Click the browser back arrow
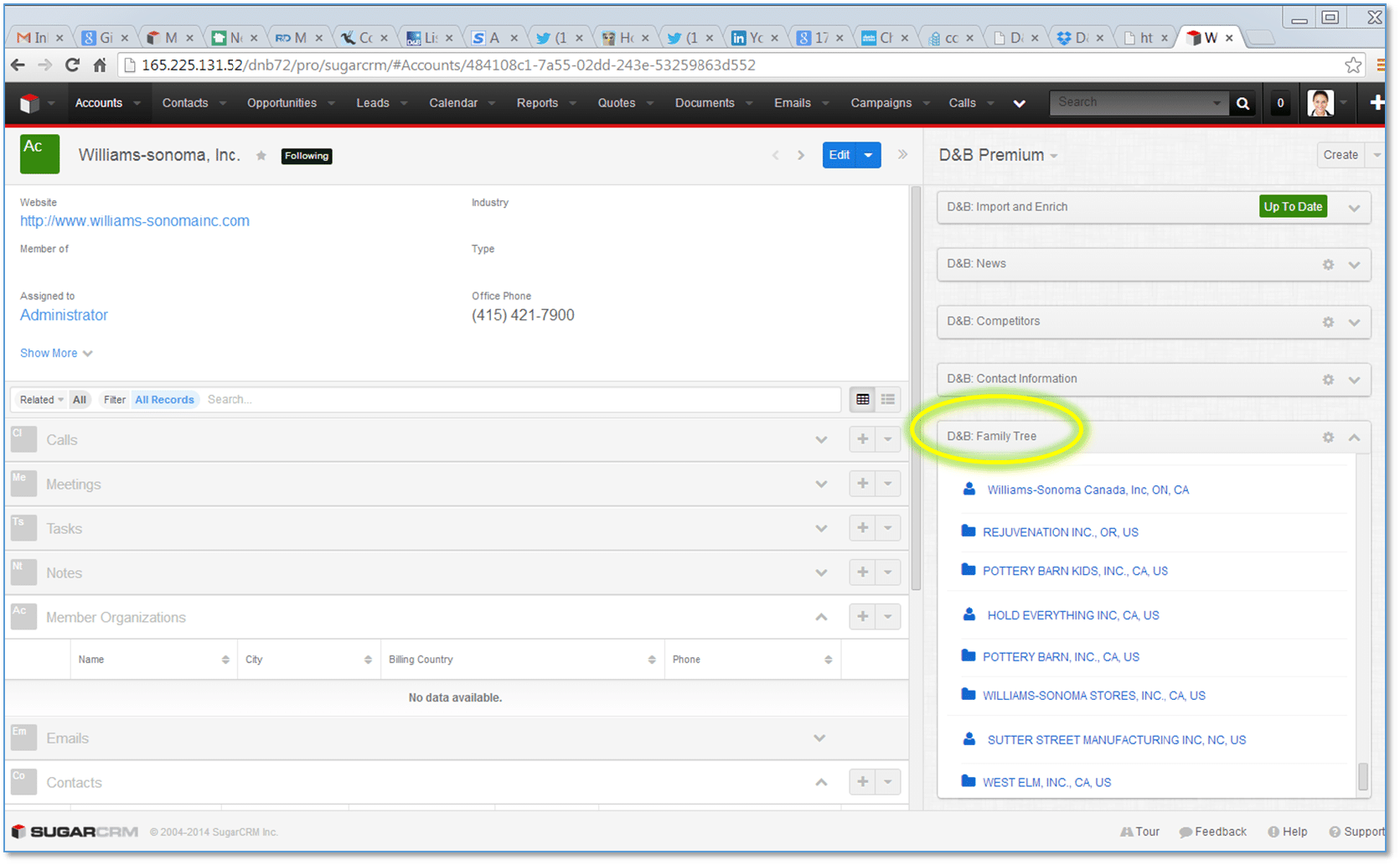Viewport: 1400px width, 865px height. pyautogui.click(x=18, y=65)
